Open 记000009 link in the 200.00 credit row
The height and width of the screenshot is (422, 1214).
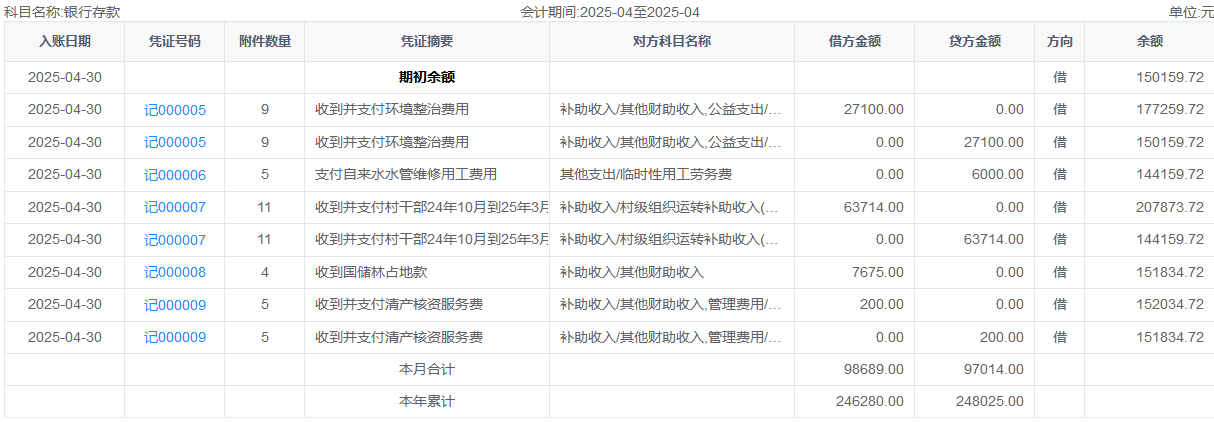coord(175,337)
